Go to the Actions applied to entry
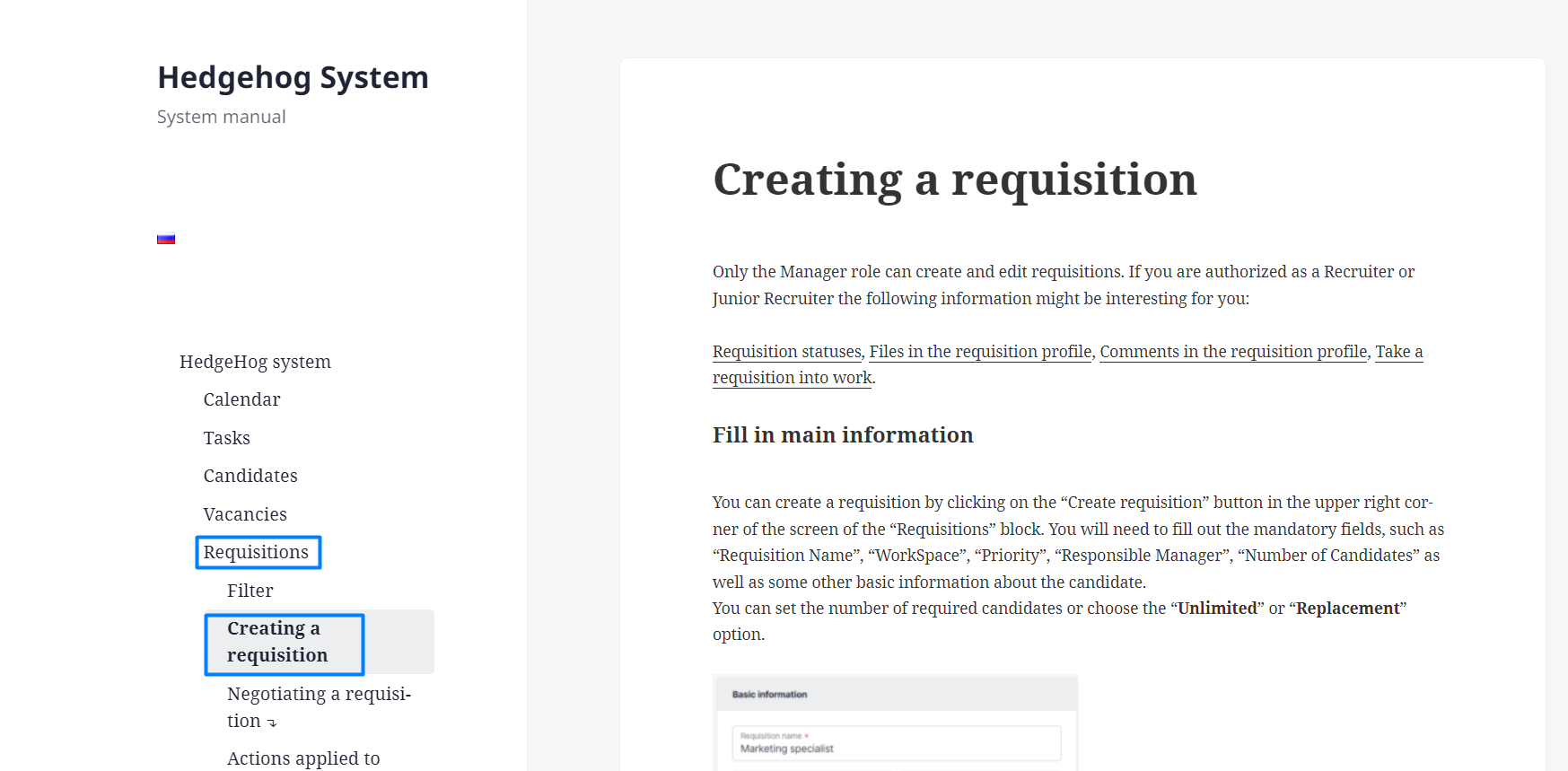Viewport: 1568px width, 771px height. [303, 758]
